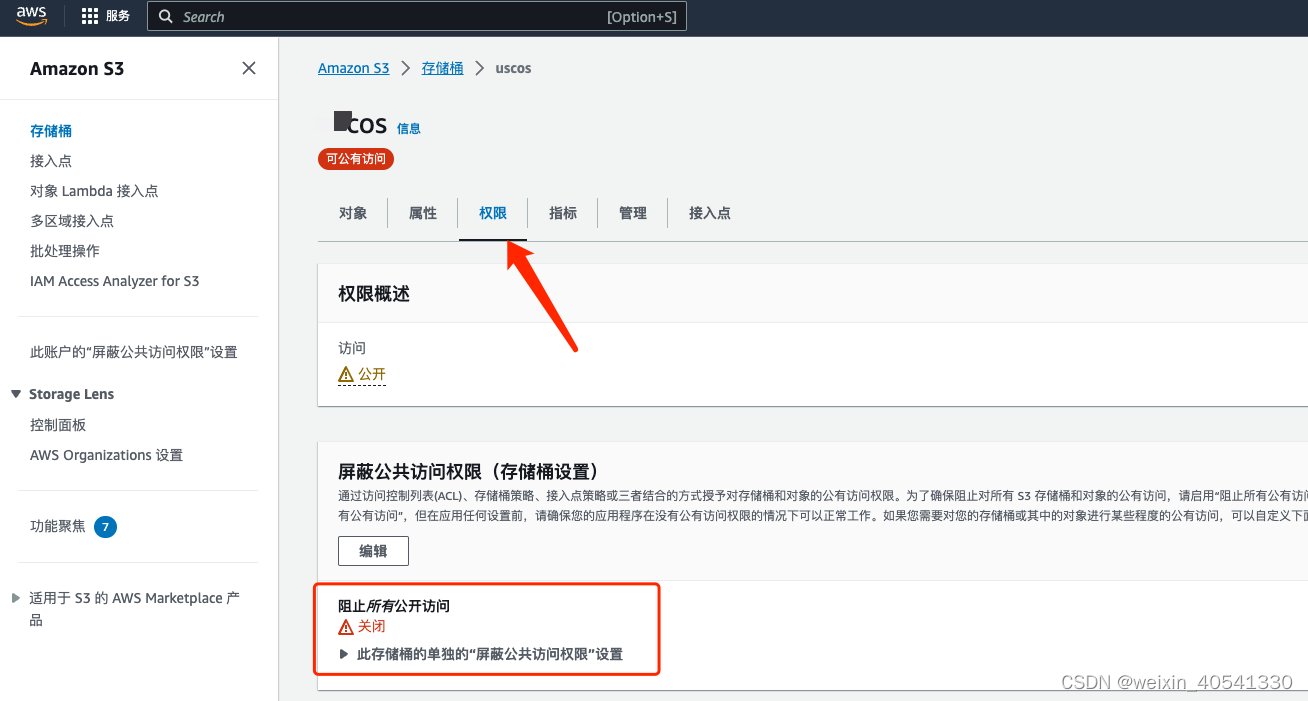Collapse the Storage Lens section

(x=16, y=394)
